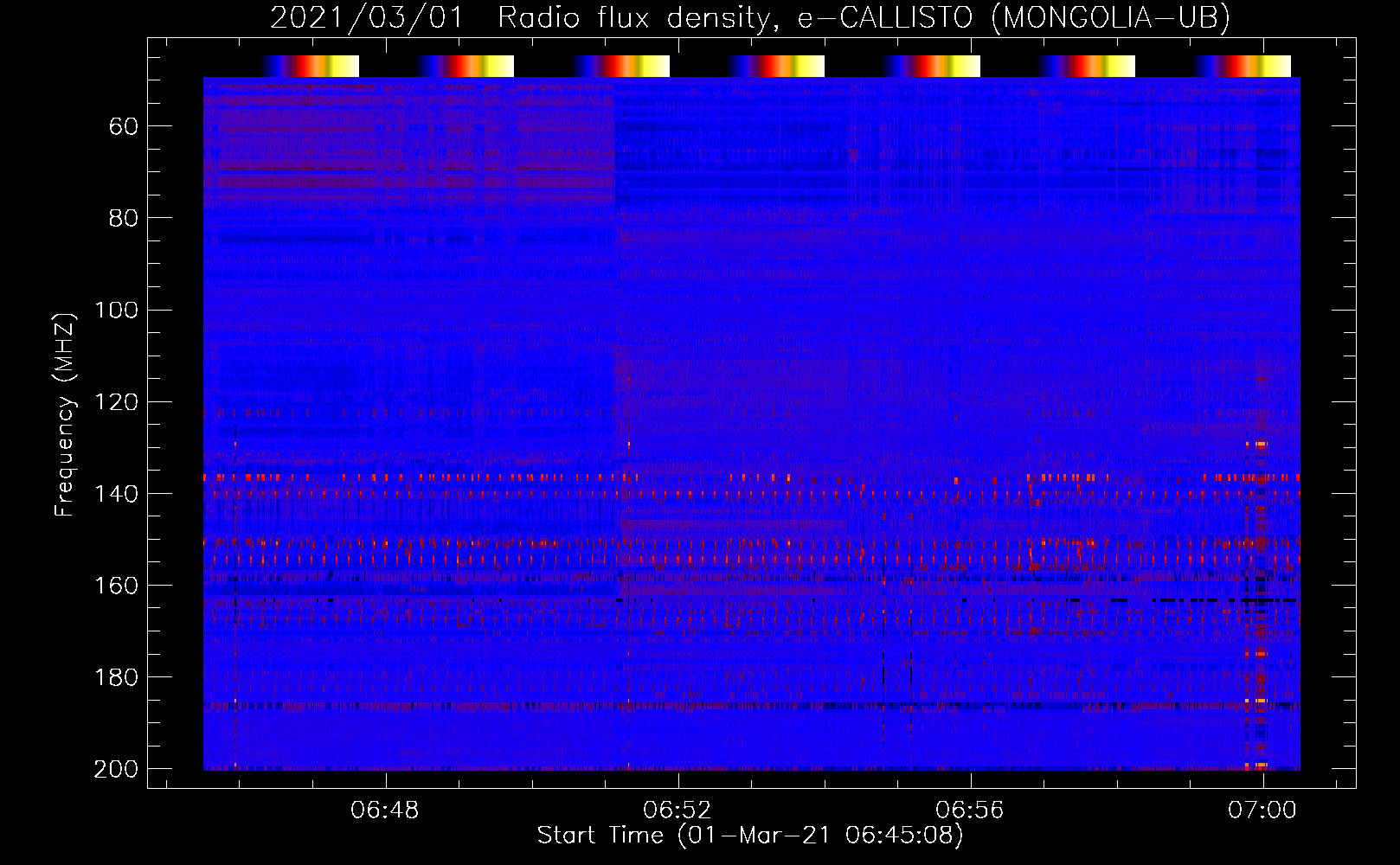Click the 06:56 time tick label
The height and width of the screenshot is (865, 1400).
pos(970,811)
